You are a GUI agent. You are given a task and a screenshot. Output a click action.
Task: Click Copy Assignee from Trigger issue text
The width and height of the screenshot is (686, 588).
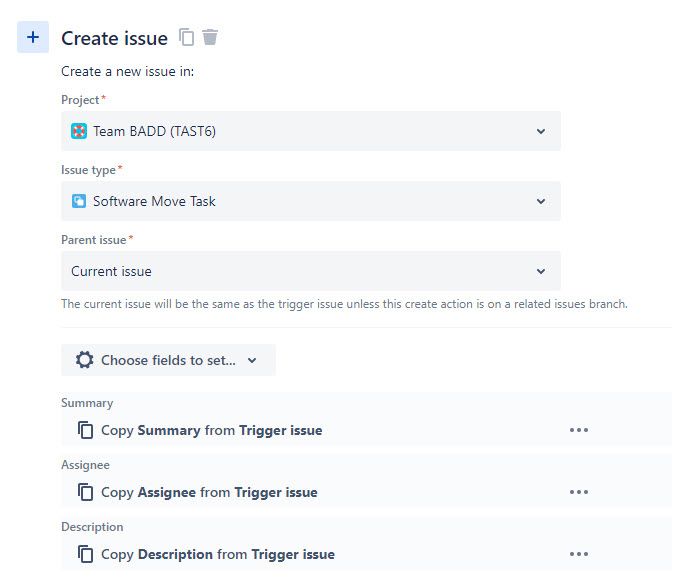[x=209, y=493]
